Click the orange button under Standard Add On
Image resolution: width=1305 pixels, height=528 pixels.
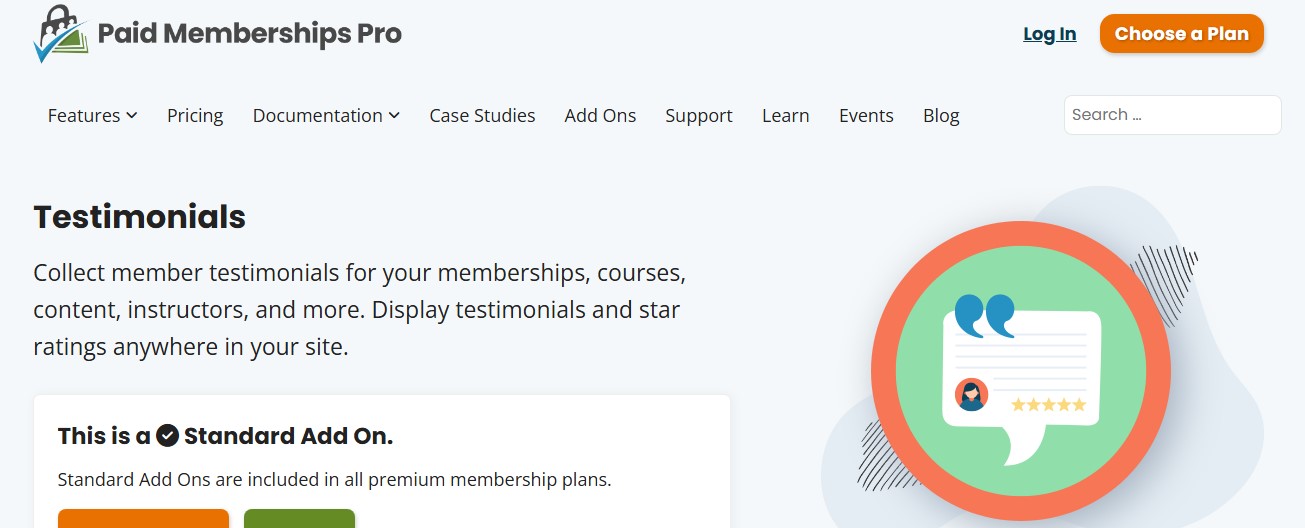point(143,519)
